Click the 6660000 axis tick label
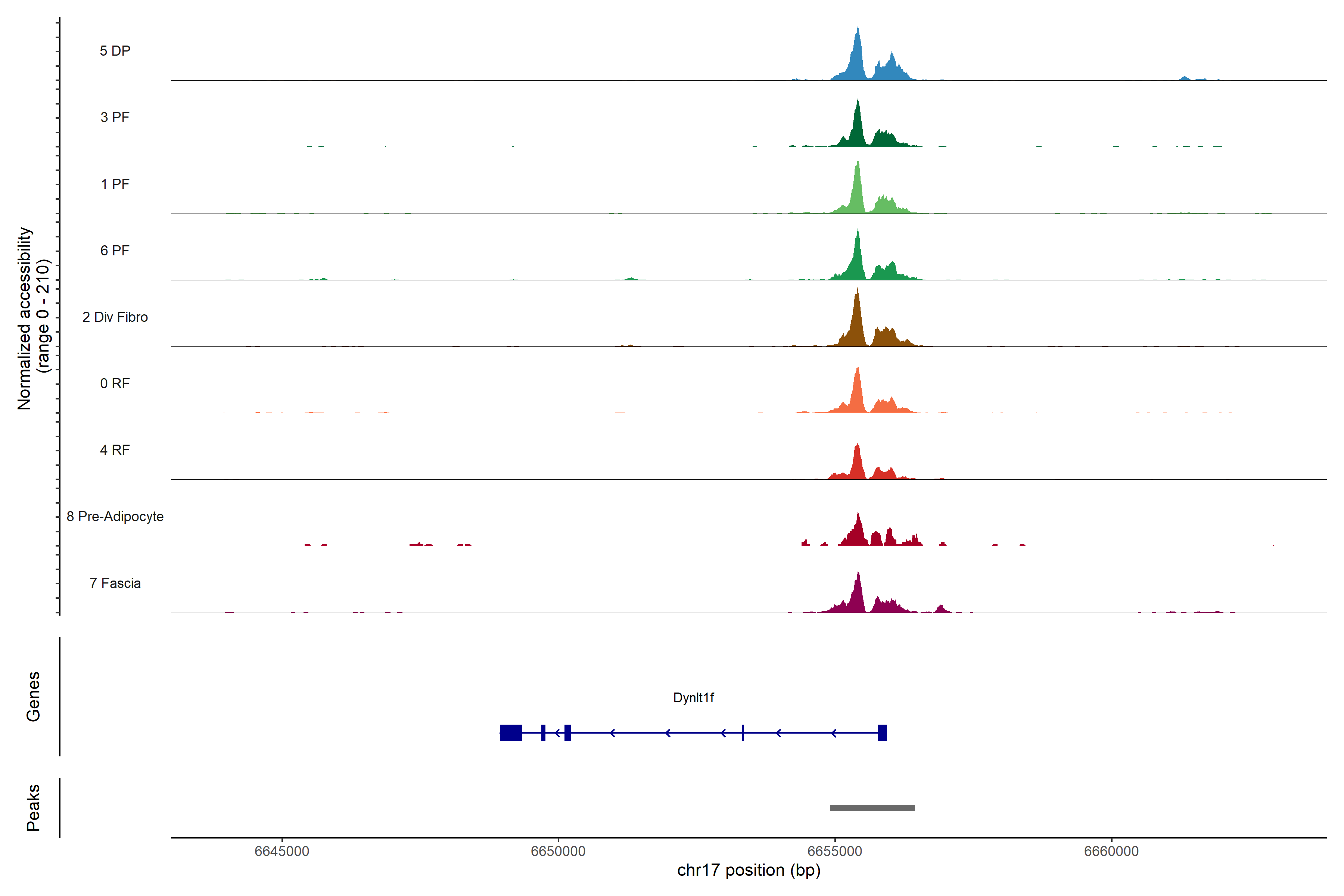1344x896 pixels. click(1111, 852)
